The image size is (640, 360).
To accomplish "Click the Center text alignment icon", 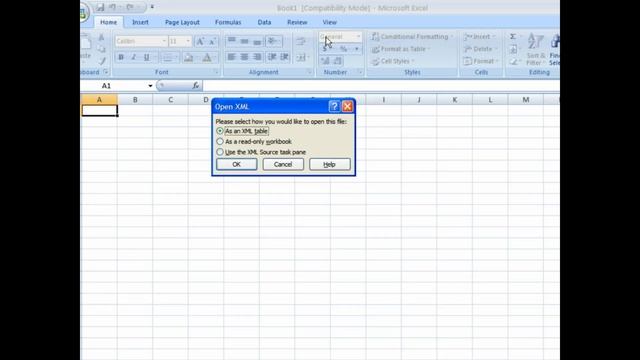I will (x=244, y=57).
